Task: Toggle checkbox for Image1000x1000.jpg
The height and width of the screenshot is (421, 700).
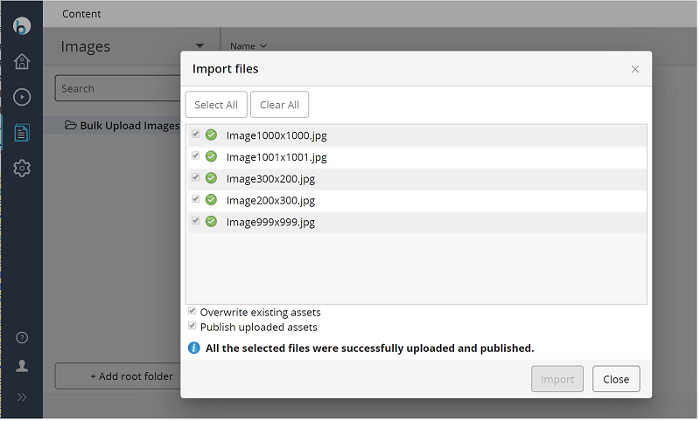Action: (x=196, y=134)
